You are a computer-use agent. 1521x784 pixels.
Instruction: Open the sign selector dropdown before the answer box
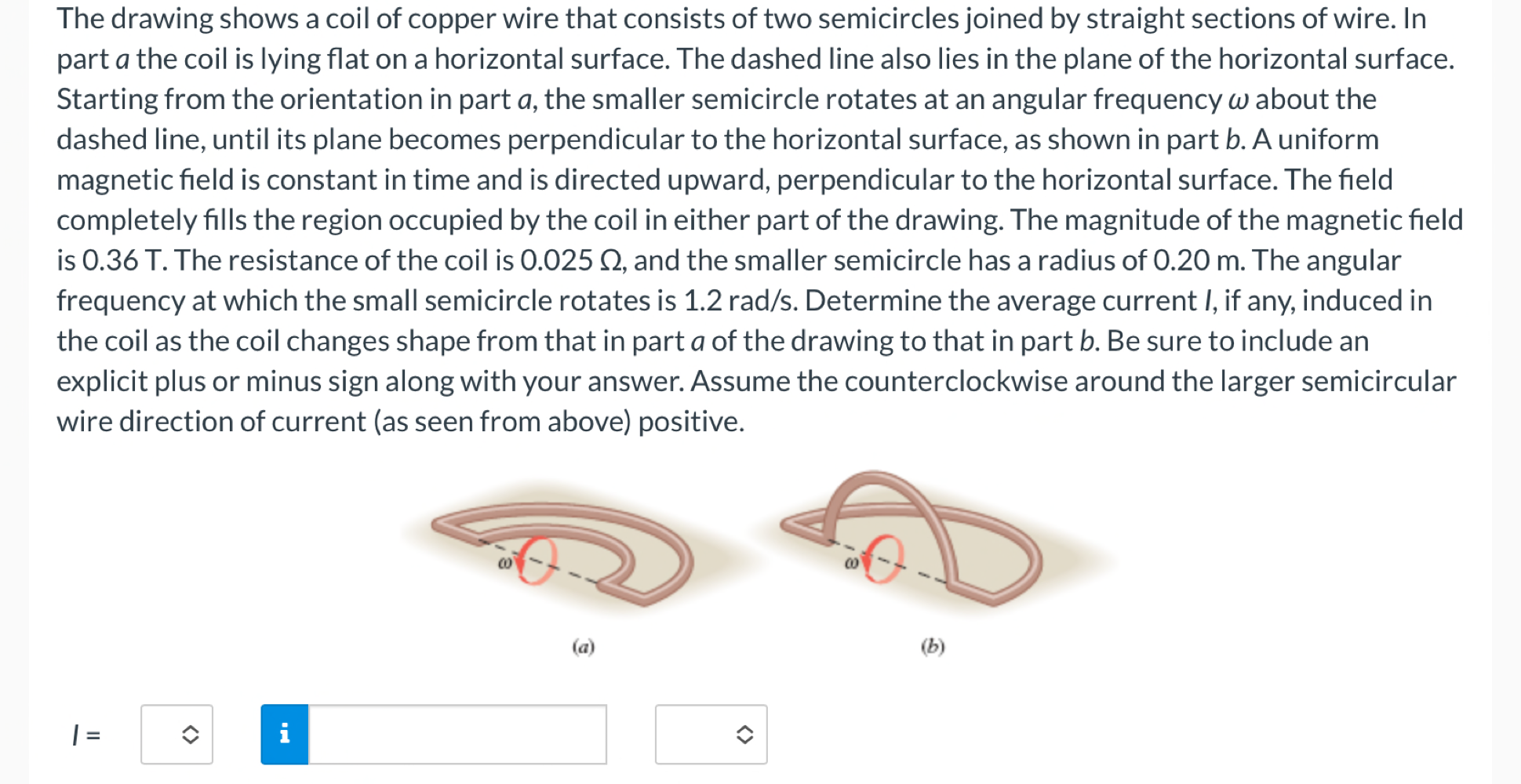tap(176, 735)
